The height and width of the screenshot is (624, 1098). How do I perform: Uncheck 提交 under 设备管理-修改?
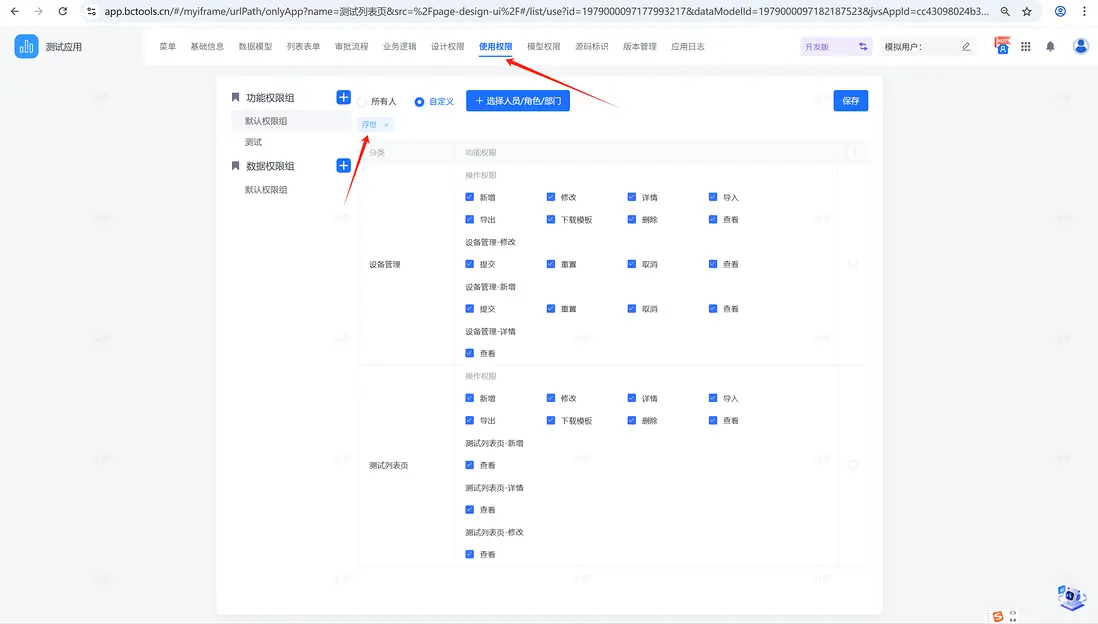point(470,264)
